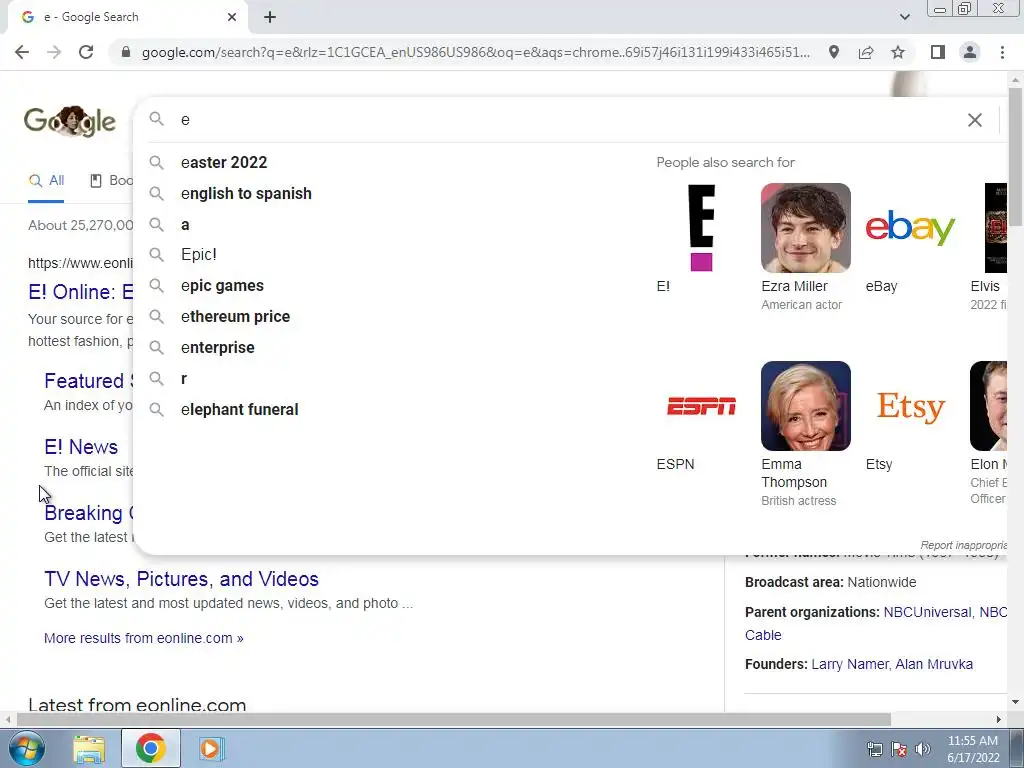Image resolution: width=1024 pixels, height=768 pixels.
Task: Open the eBay logo thumbnail
Action: [910, 228]
